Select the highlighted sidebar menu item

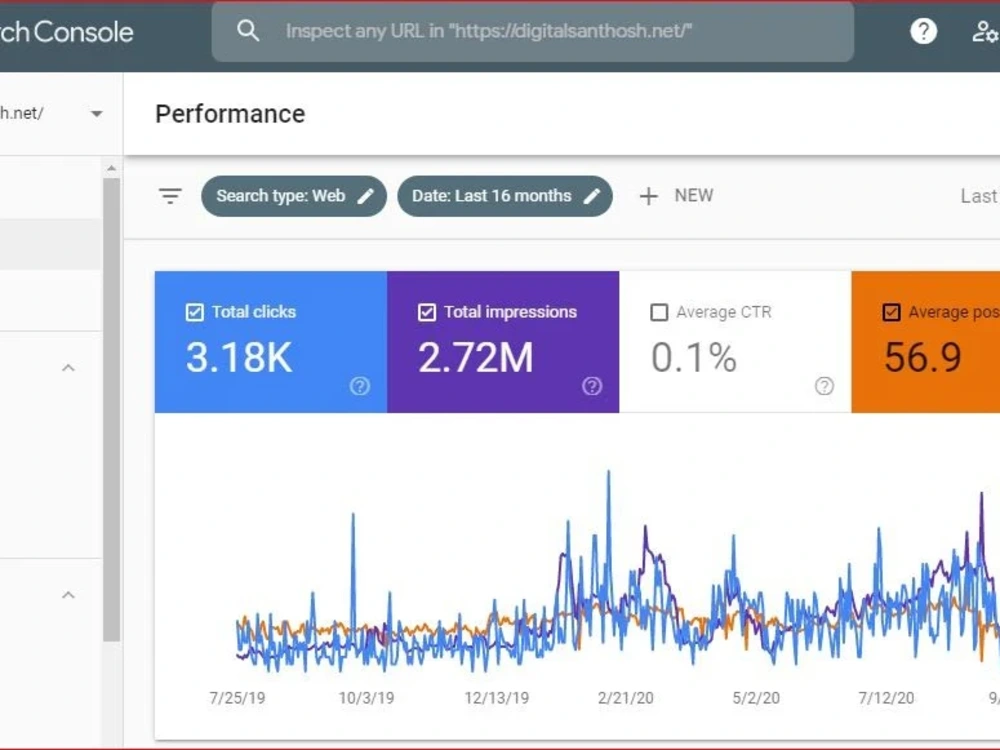(50, 244)
